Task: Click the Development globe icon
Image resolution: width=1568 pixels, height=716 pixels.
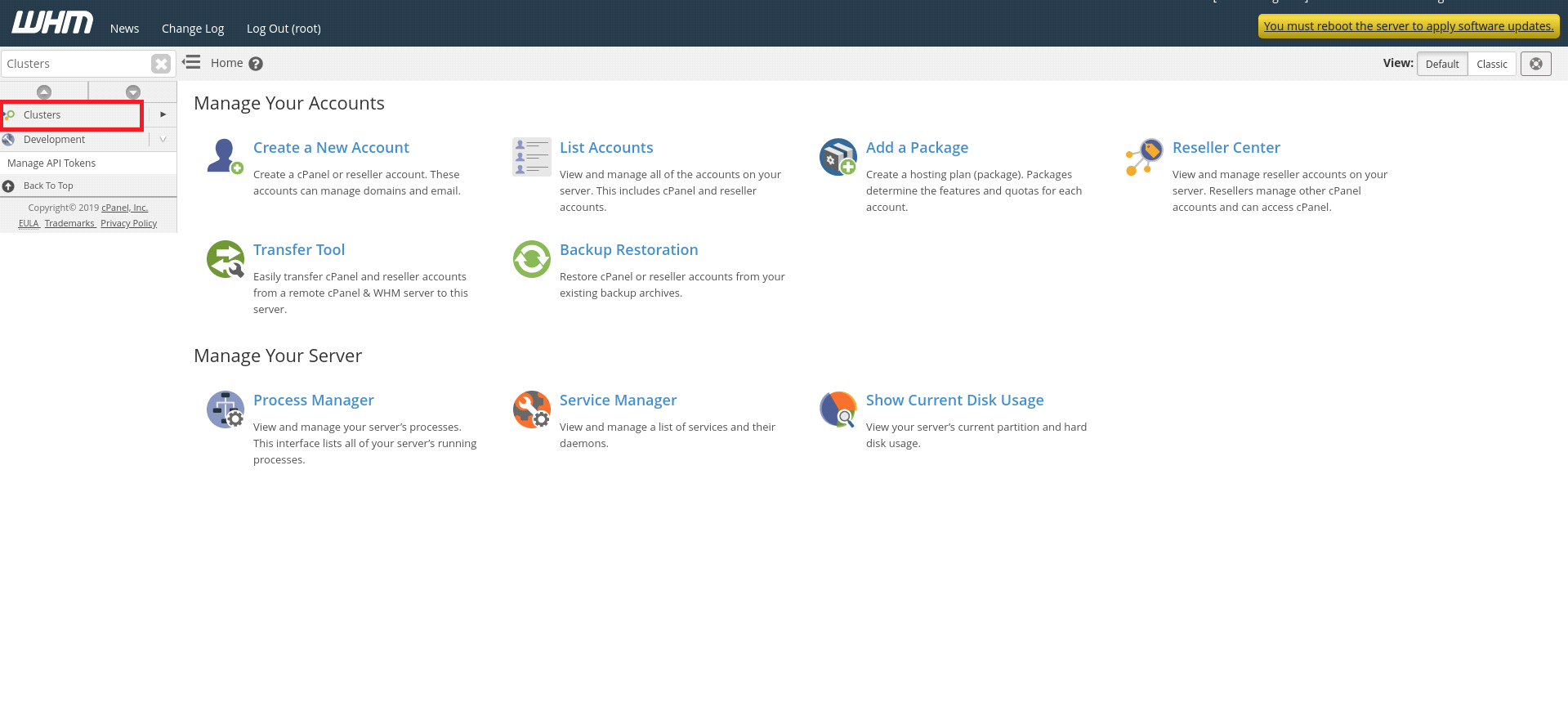Action: click(x=8, y=140)
